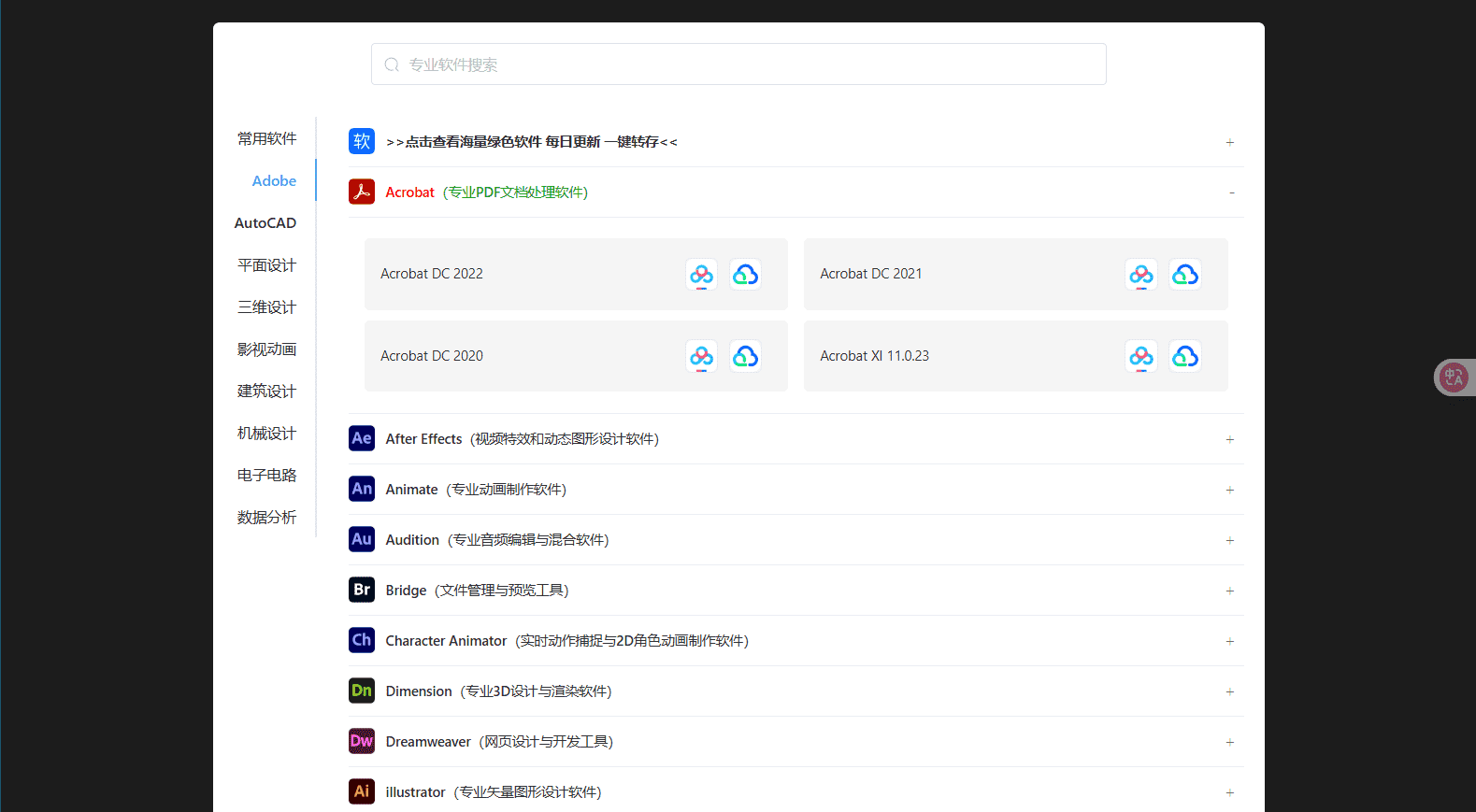This screenshot has width=1476, height=812.
Task: Expand the 点击查看海量绿色软件 row with plus
Action: click(1230, 142)
